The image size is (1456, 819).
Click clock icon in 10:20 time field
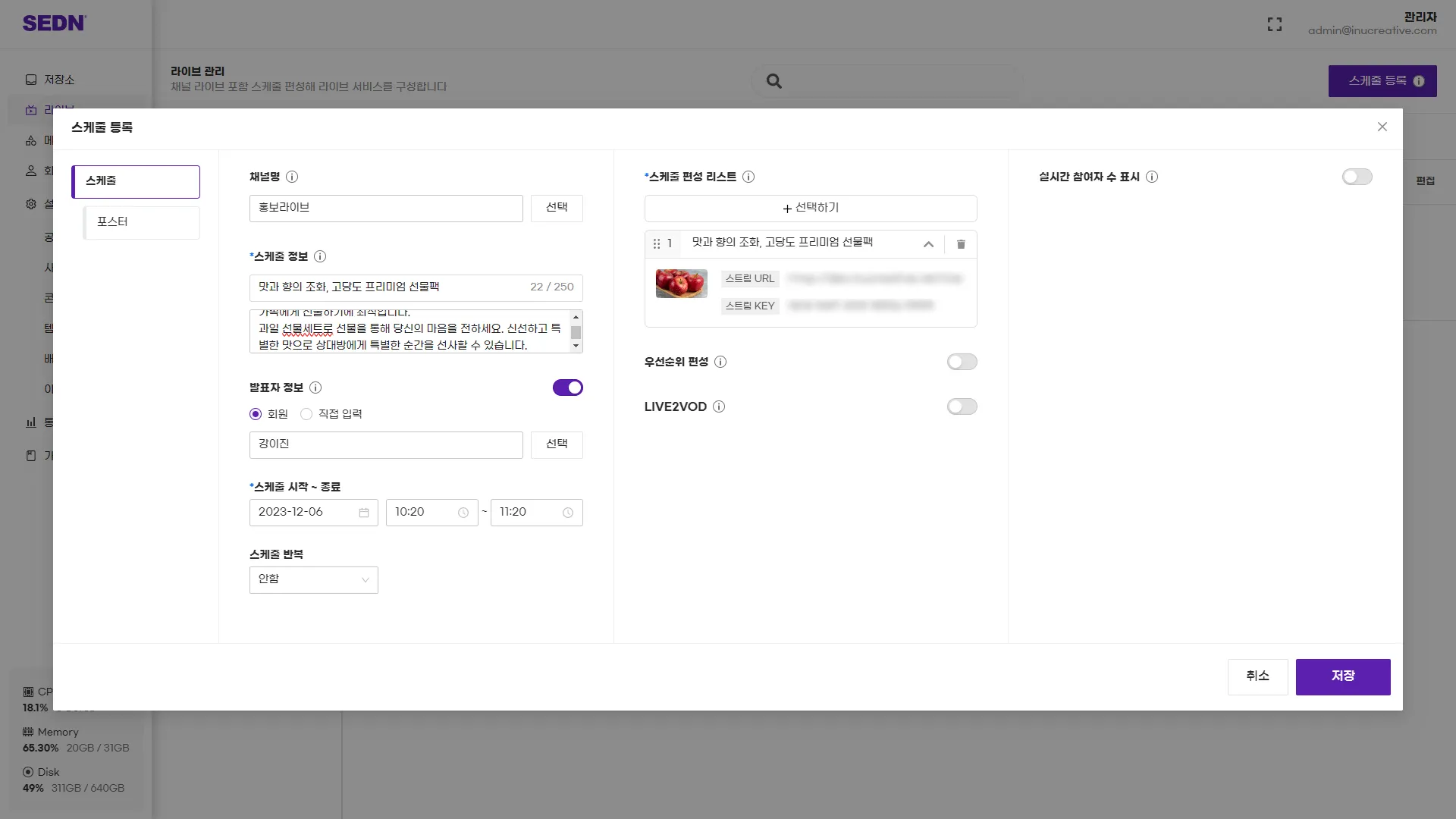(x=463, y=513)
